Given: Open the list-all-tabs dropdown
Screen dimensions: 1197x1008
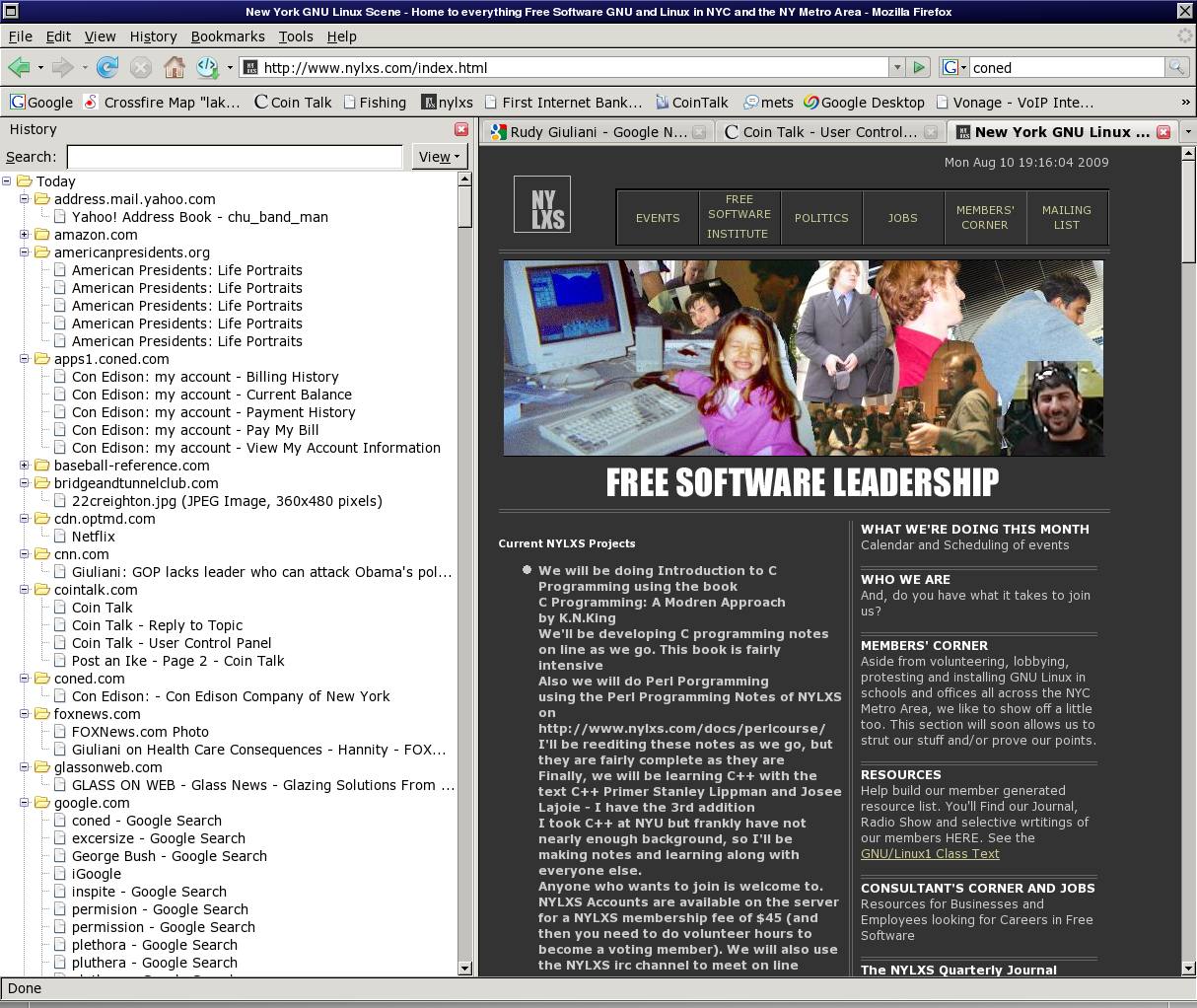Looking at the screenshot, I should click(1187, 132).
